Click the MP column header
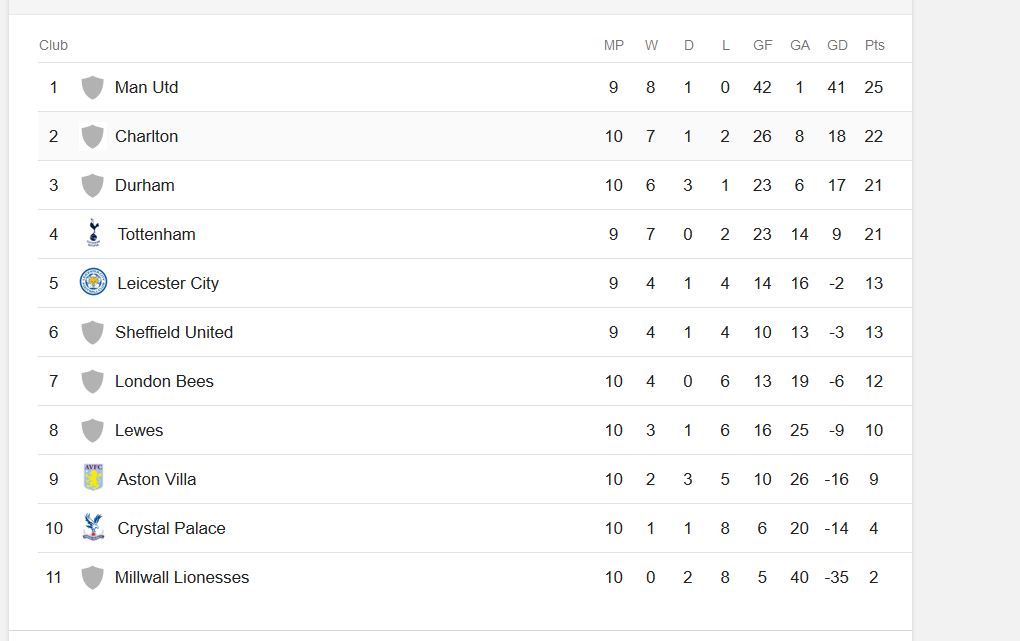Viewport: 1020px width, 641px height. [613, 45]
